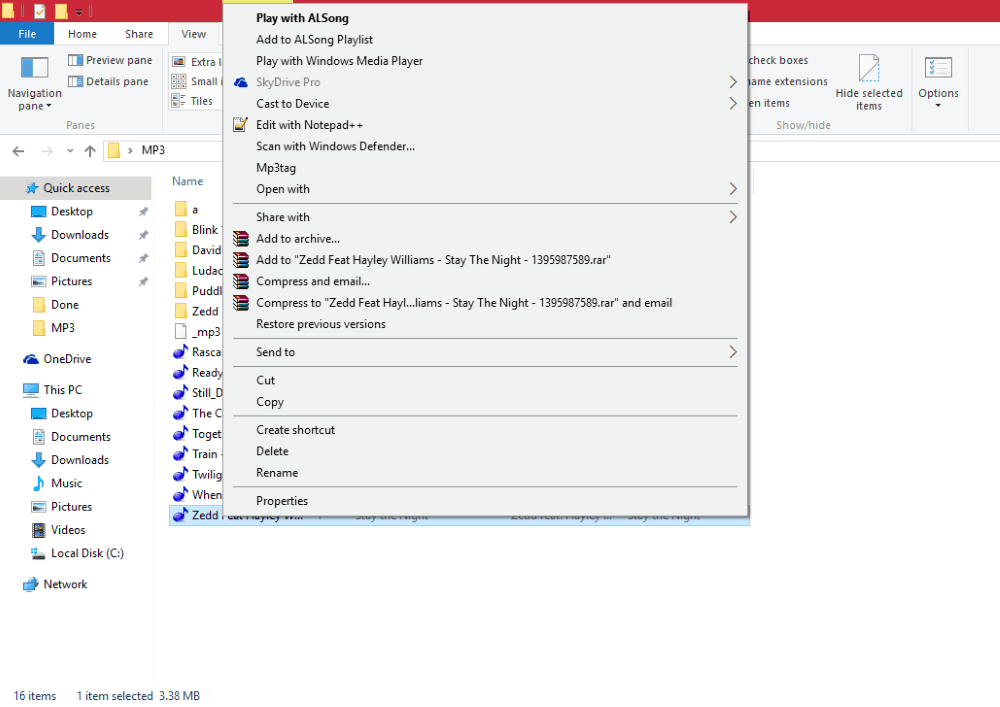
Task: Click the Videos film icon in sidebar
Action: (39, 530)
